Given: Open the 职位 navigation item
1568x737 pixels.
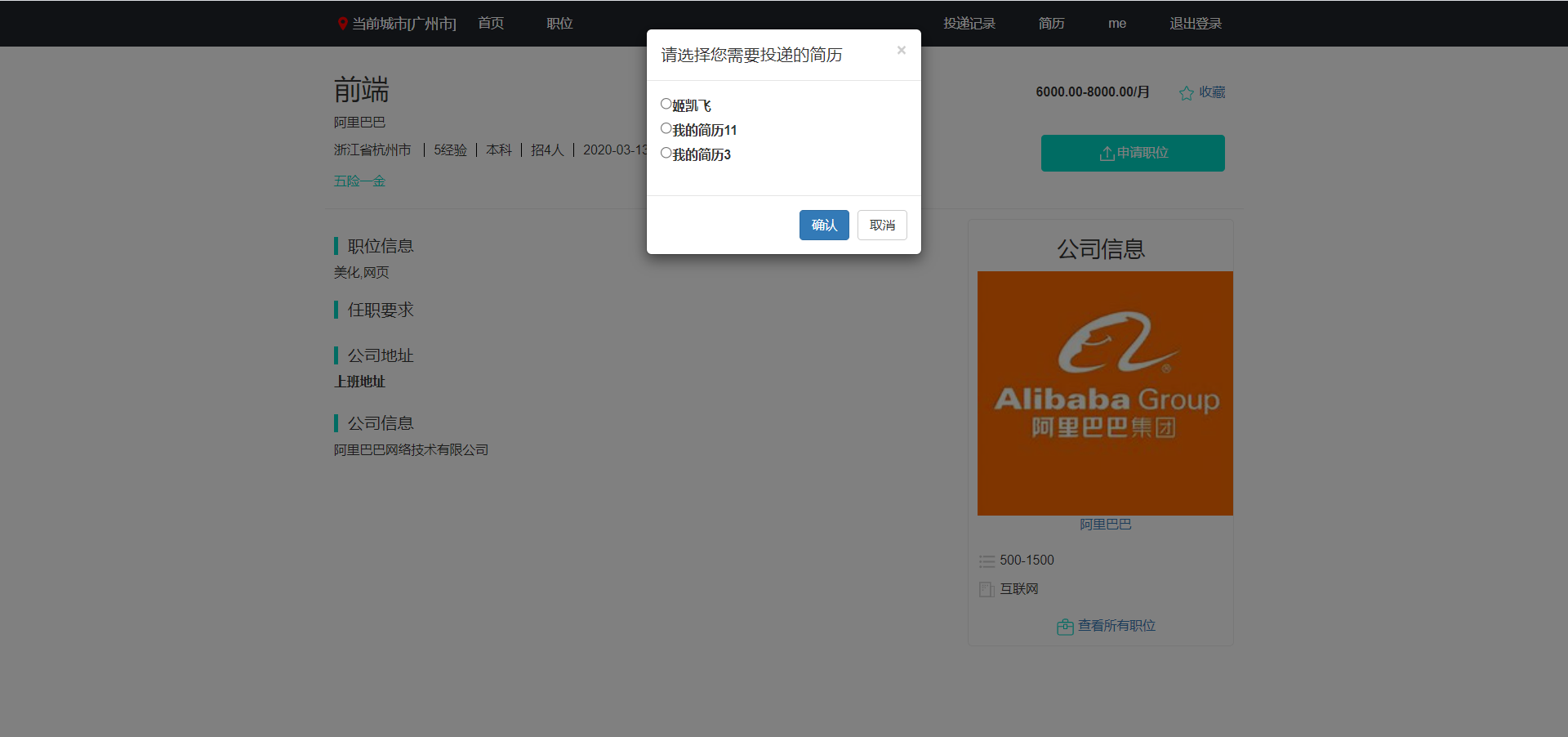Looking at the screenshot, I should [x=559, y=24].
